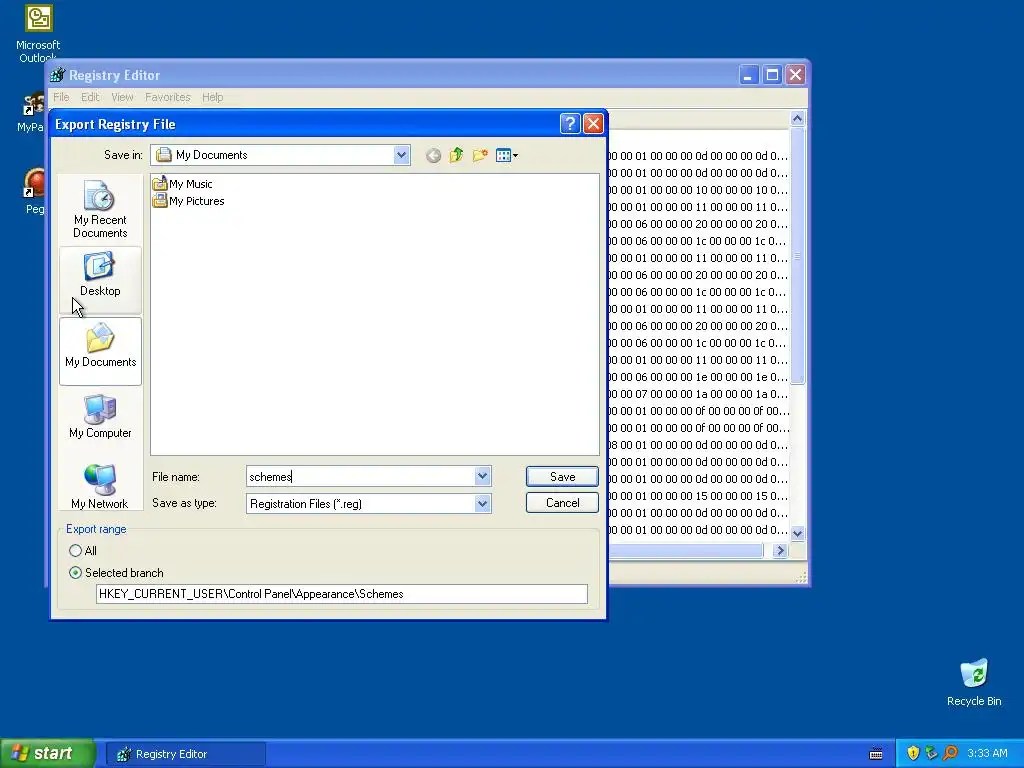Open My Computer in places bar

pos(100,416)
